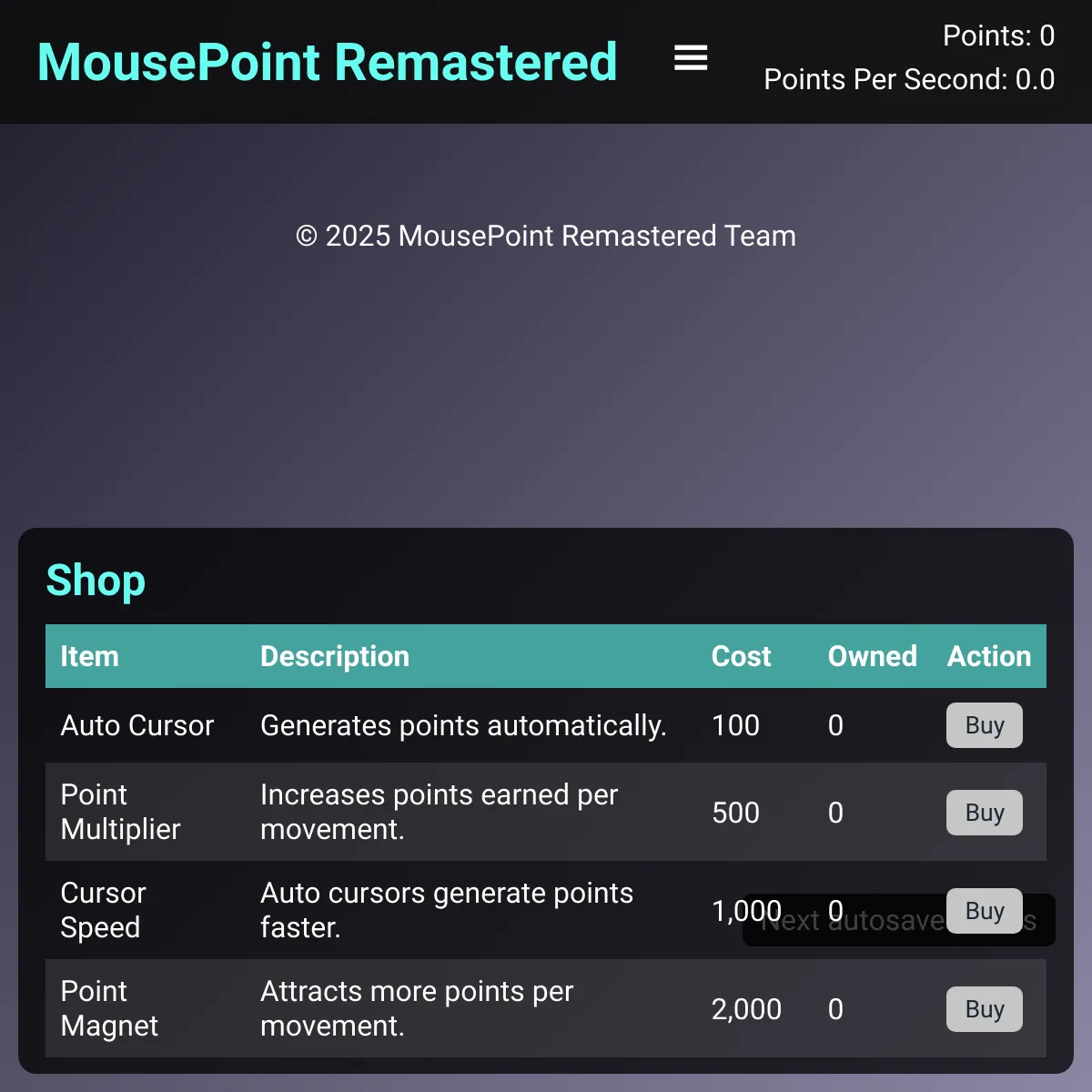Click the Points counter in header
The width and height of the screenshot is (1092, 1092).
pos(998,35)
